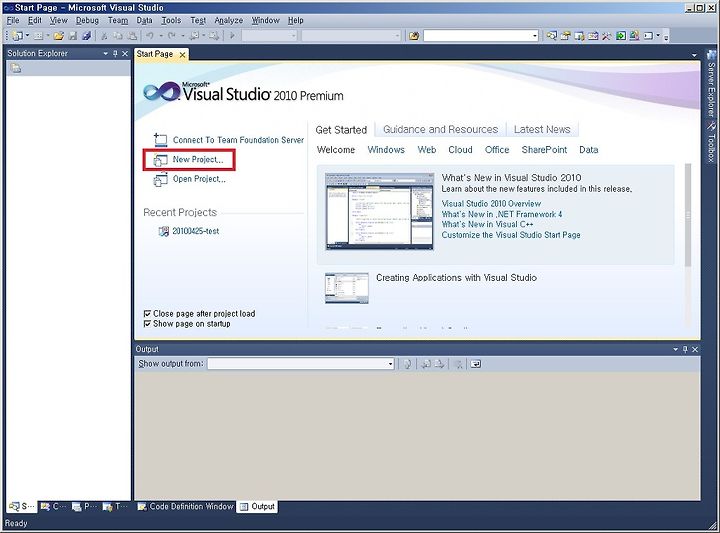Open the Undo history dropdown arrow
The image size is (720, 533).
(160, 36)
